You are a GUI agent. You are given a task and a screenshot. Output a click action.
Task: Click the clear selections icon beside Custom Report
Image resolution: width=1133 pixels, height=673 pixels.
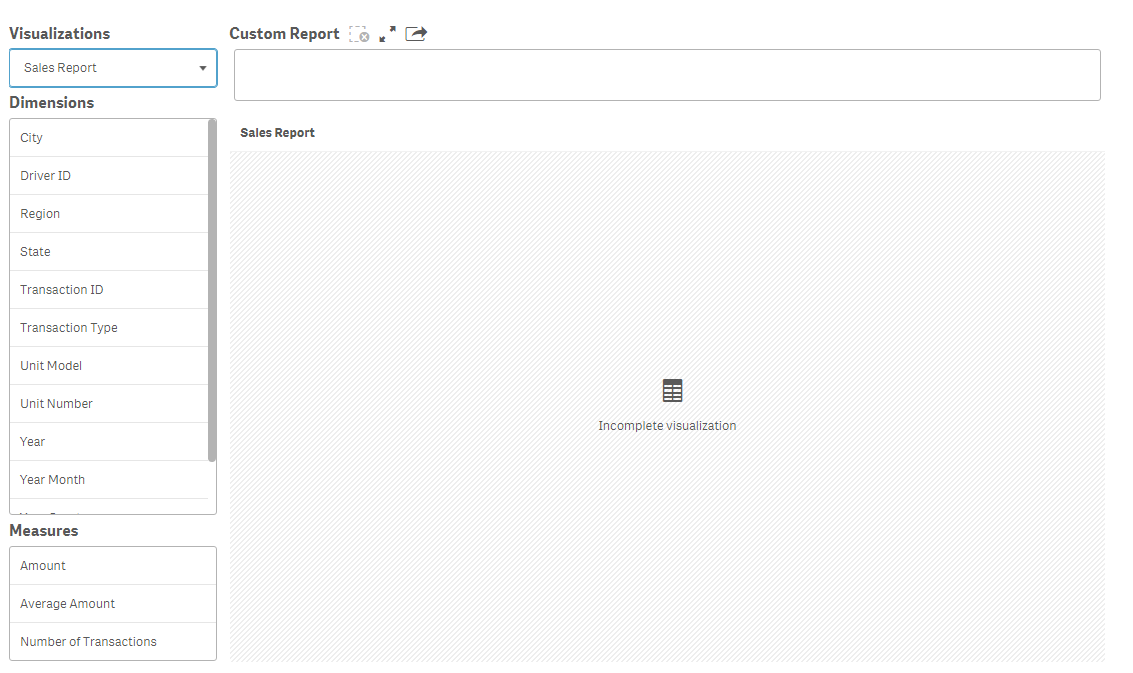tap(358, 33)
